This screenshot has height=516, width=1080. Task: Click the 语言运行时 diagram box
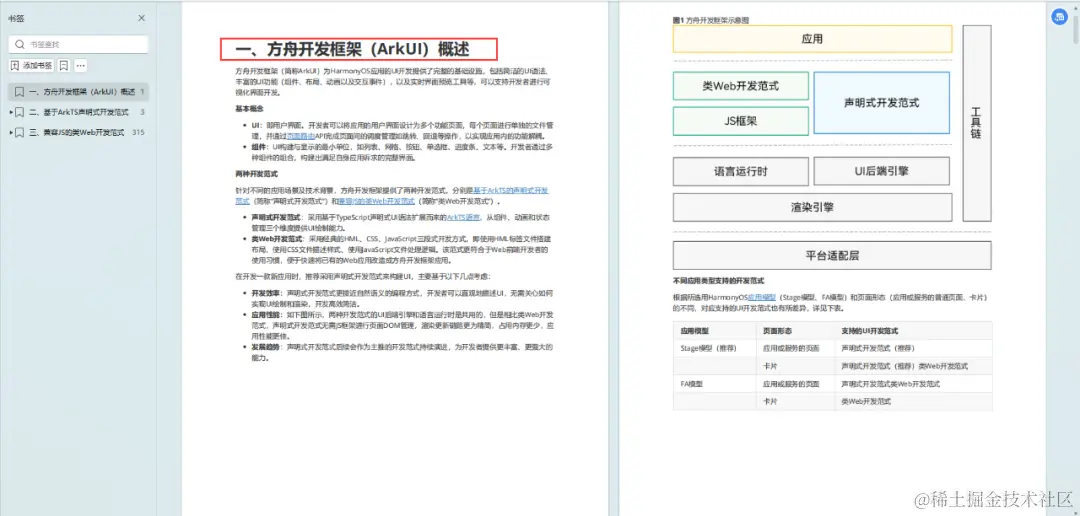point(740,171)
